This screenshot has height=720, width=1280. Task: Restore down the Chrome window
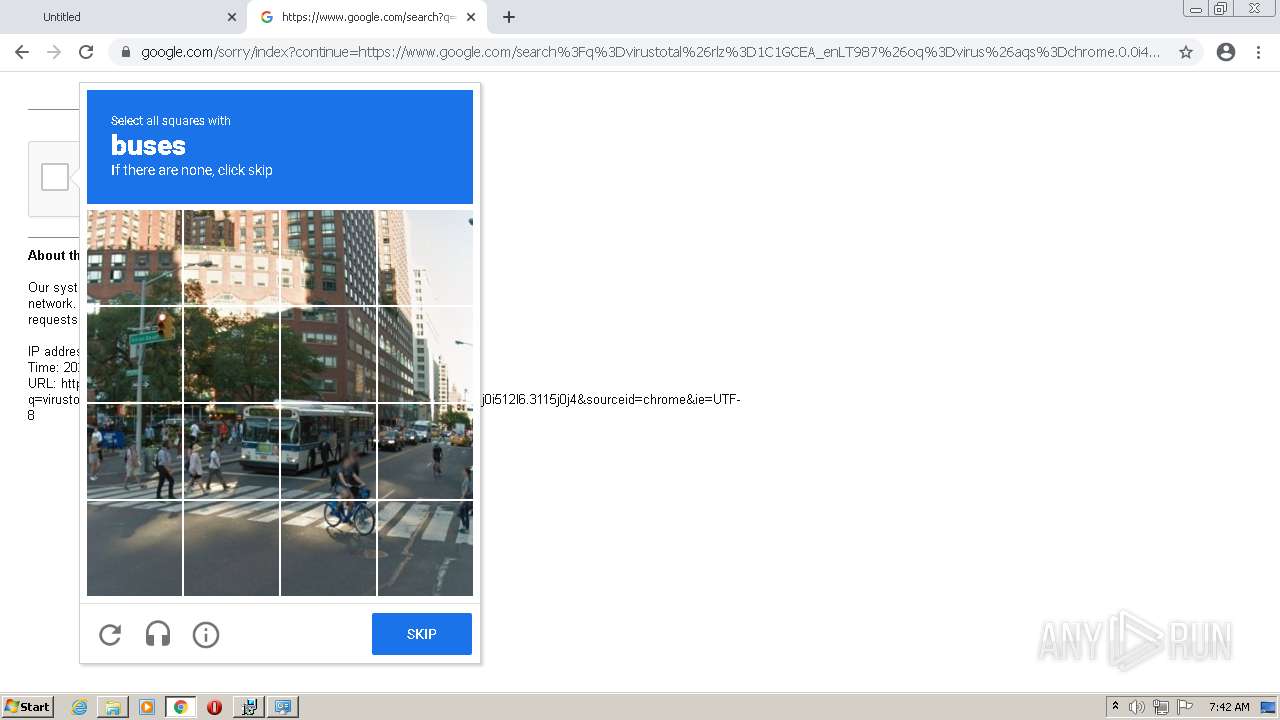click(1221, 9)
